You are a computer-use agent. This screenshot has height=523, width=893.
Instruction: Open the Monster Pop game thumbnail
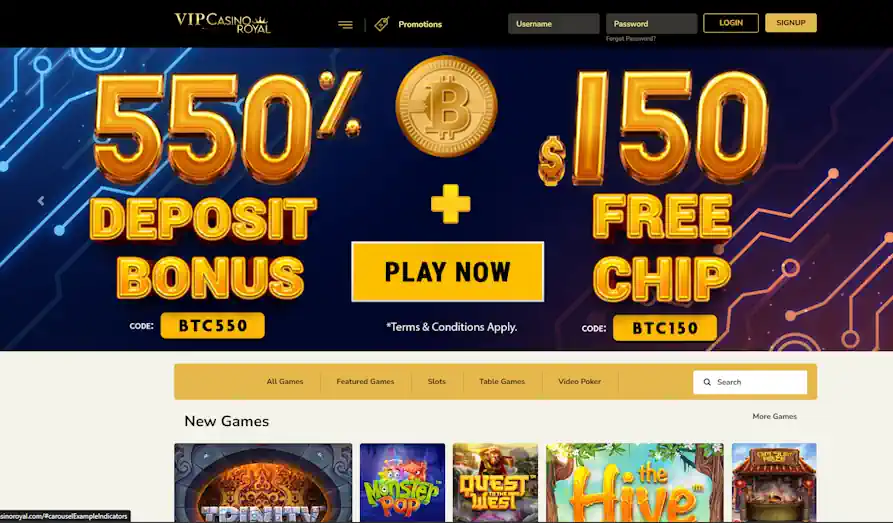click(402, 483)
